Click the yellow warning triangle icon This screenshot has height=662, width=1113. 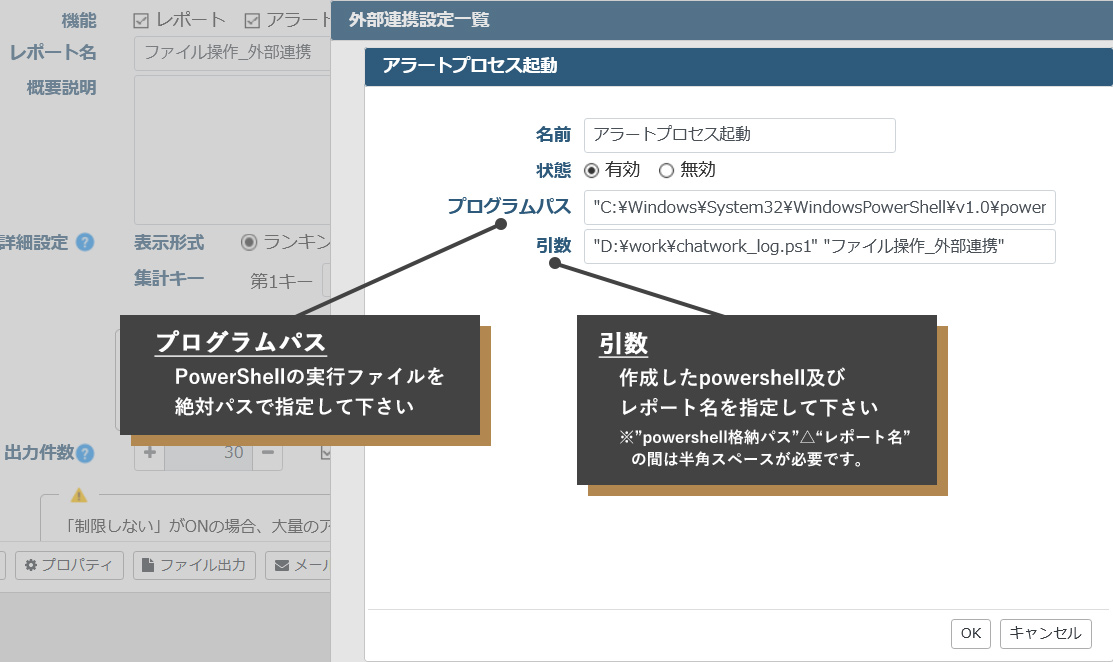(x=79, y=496)
